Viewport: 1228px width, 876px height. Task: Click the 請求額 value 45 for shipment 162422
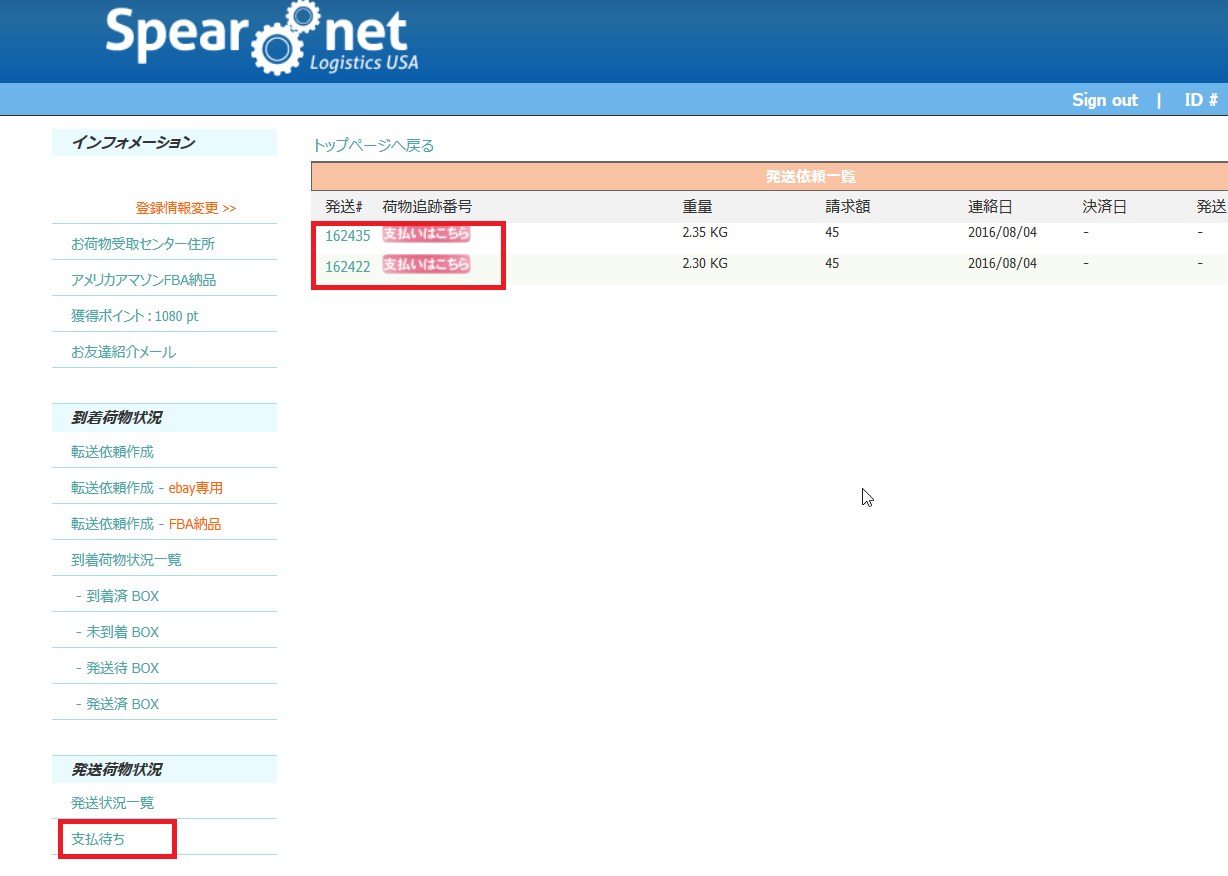(832, 264)
